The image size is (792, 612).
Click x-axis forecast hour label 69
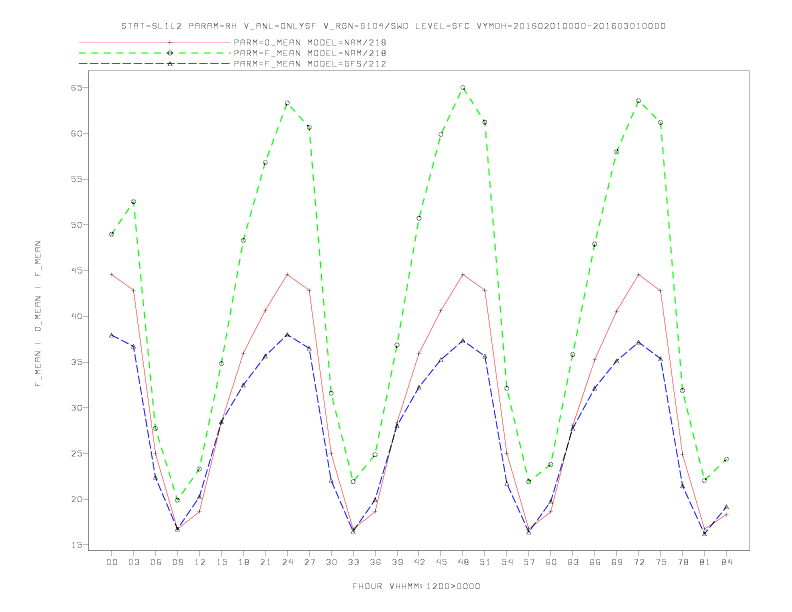pos(617,562)
